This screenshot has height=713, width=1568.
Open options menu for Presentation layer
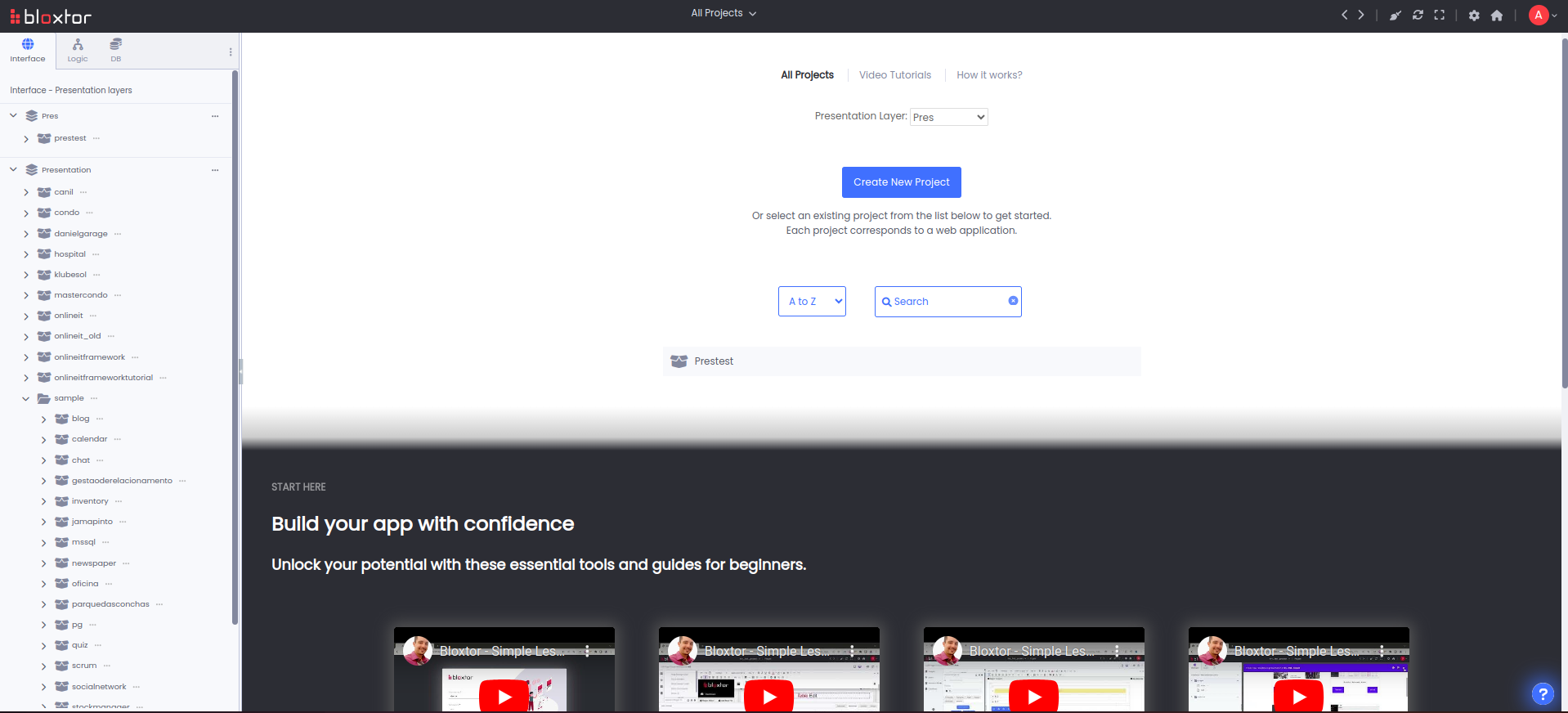point(215,170)
